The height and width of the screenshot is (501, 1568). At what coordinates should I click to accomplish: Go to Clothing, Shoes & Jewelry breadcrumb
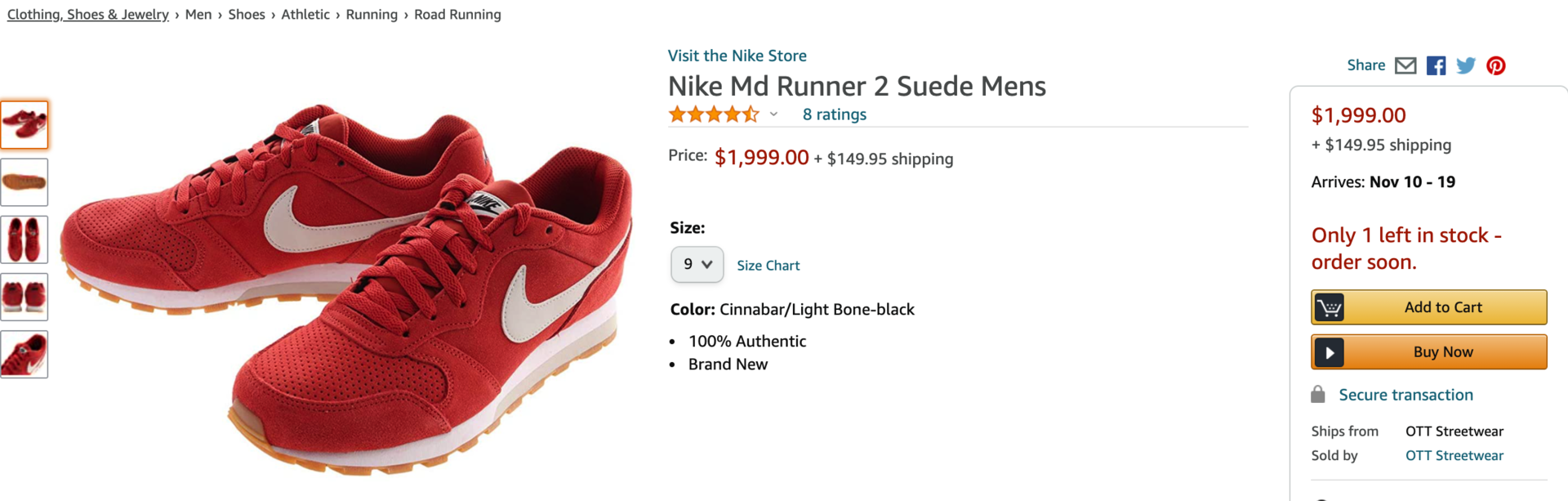pos(87,15)
